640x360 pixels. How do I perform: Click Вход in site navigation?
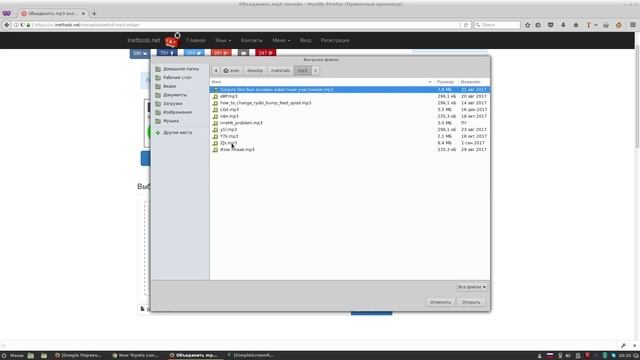[x=305, y=40]
